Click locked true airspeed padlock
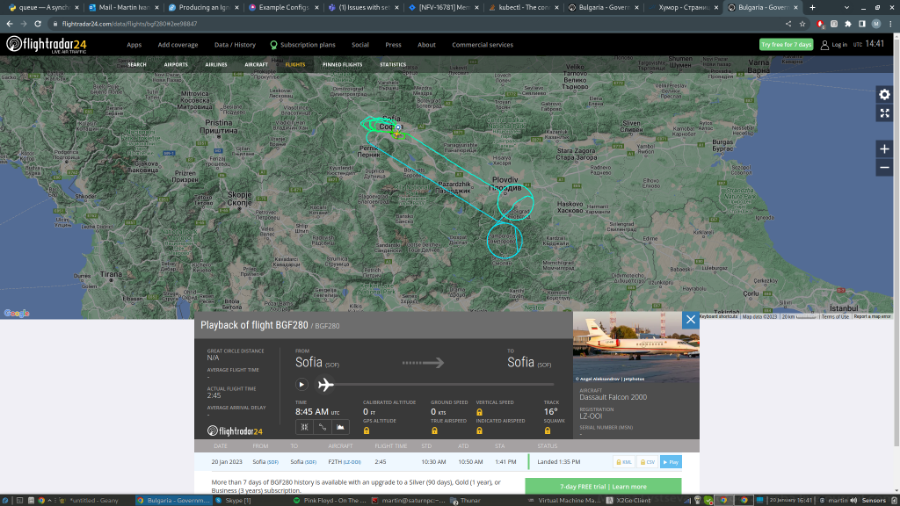This screenshot has width=900, height=506. (435, 430)
